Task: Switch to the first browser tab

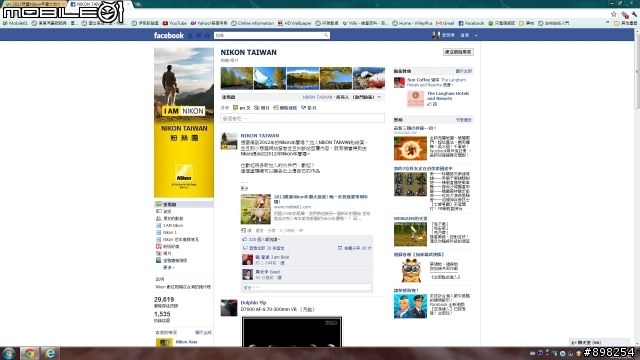Action: pos(35,4)
